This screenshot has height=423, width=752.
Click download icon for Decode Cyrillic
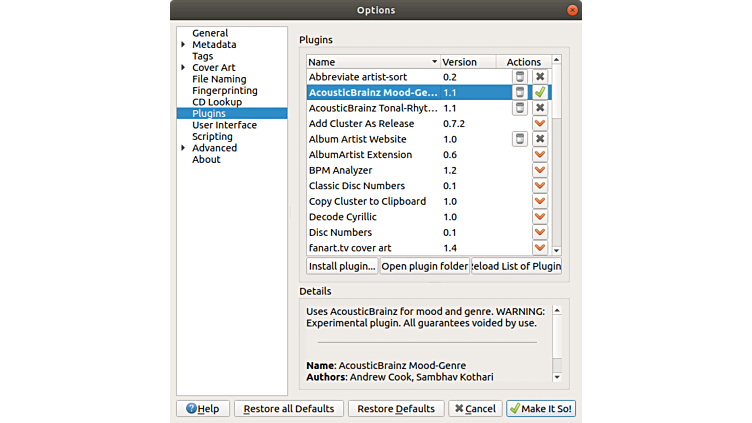tap(540, 216)
